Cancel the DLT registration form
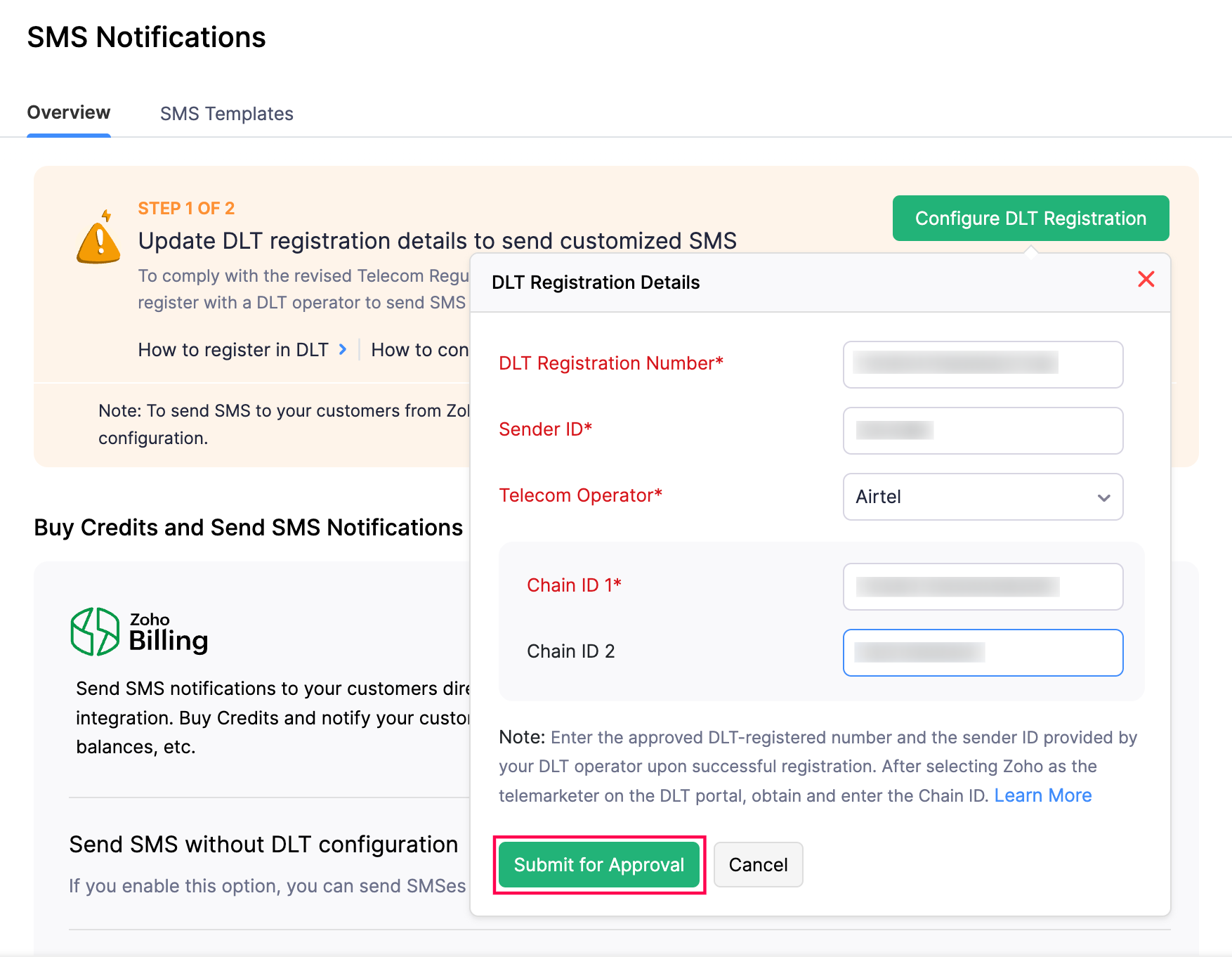Image resolution: width=1232 pixels, height=957 pixels. [758, 864]
